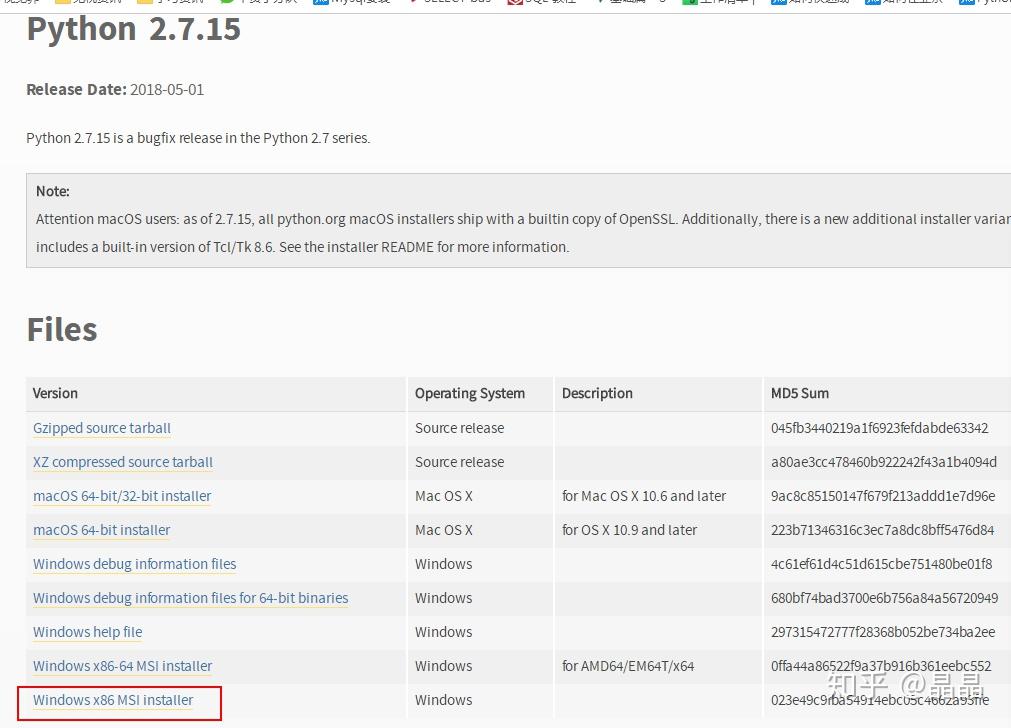Click the Description column header

click(x=597, y=393)
